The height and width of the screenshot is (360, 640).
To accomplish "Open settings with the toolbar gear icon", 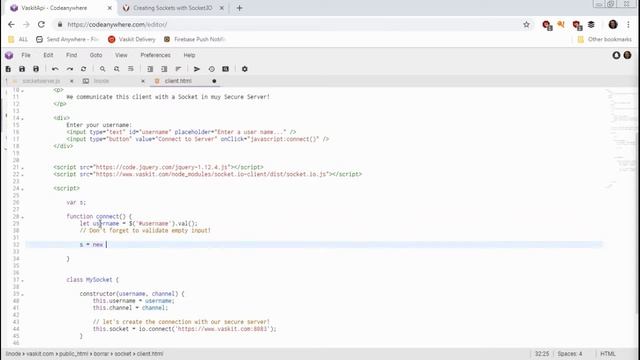I will pos(244,69).
